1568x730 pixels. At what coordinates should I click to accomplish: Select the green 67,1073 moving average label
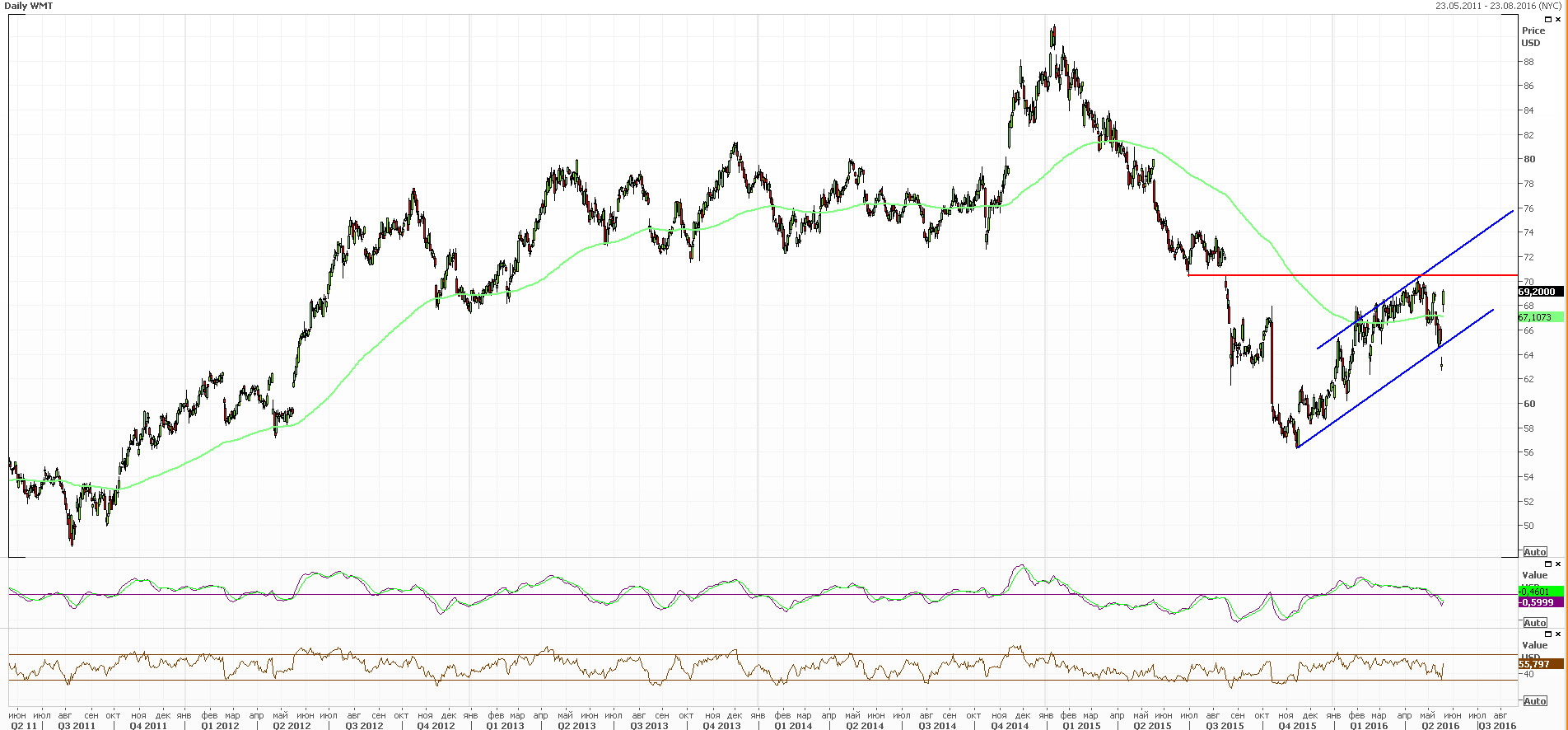[x=1540, y=317]
